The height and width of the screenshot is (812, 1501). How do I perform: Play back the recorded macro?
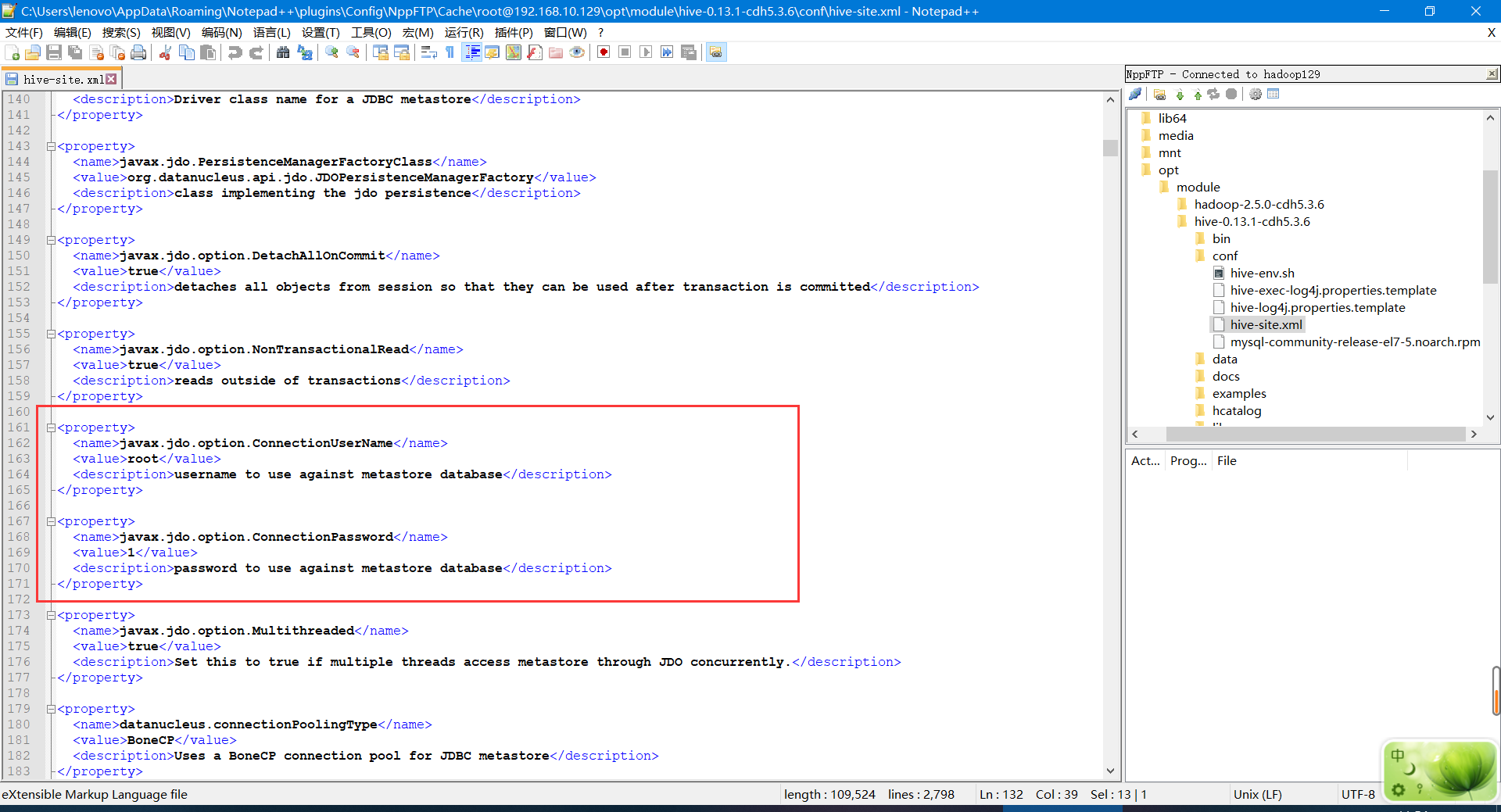click(646, 52)
